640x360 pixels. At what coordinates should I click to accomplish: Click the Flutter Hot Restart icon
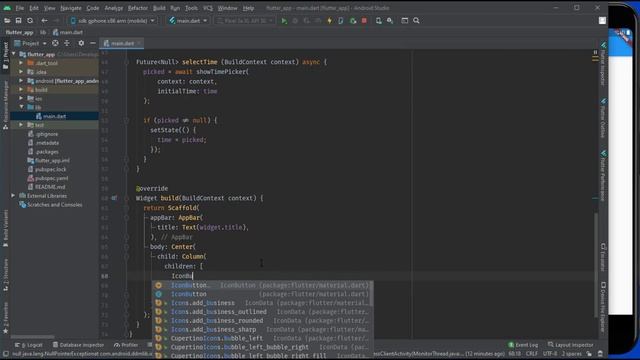coord(341,20)
